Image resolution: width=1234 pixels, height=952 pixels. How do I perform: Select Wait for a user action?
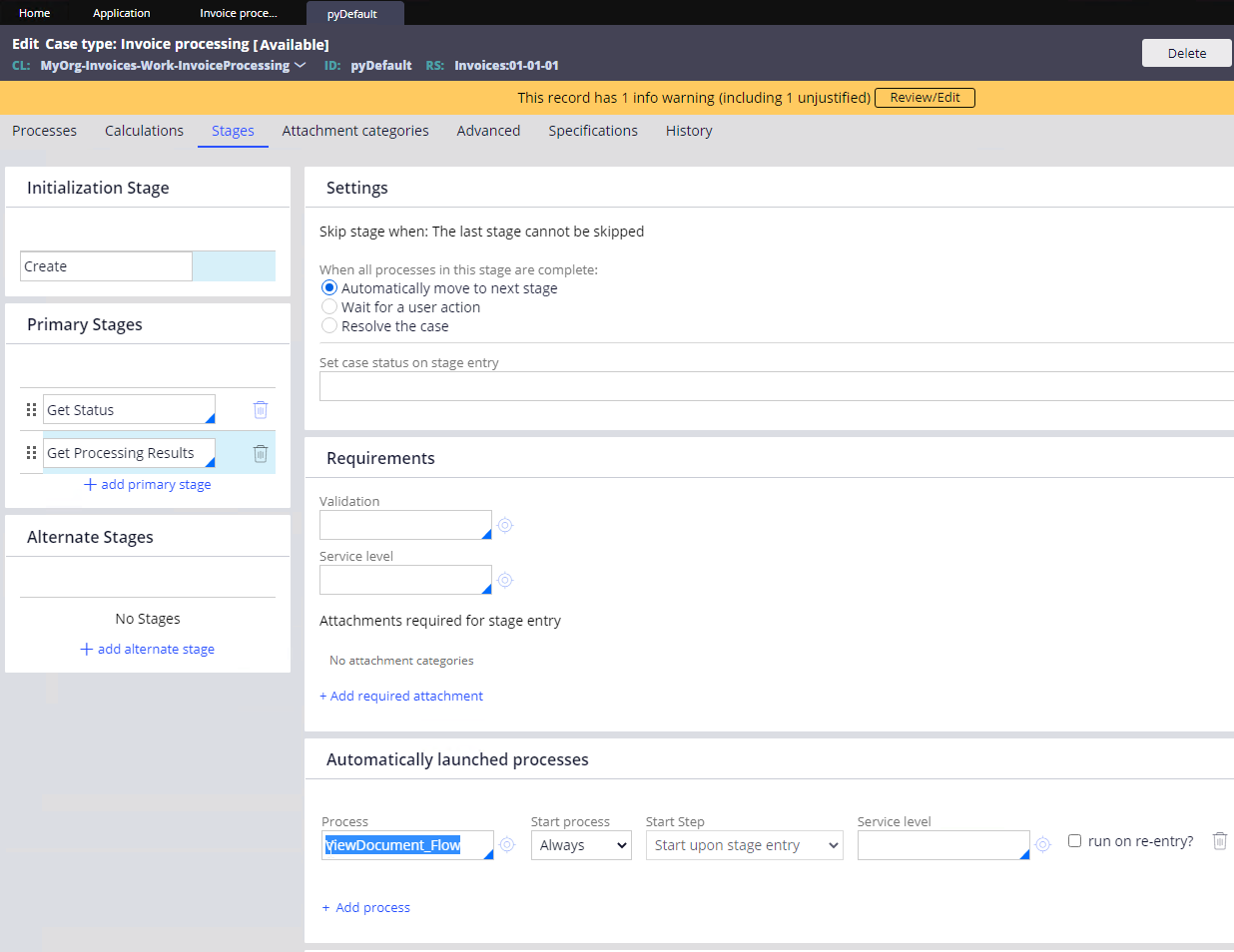coord(329,307)
